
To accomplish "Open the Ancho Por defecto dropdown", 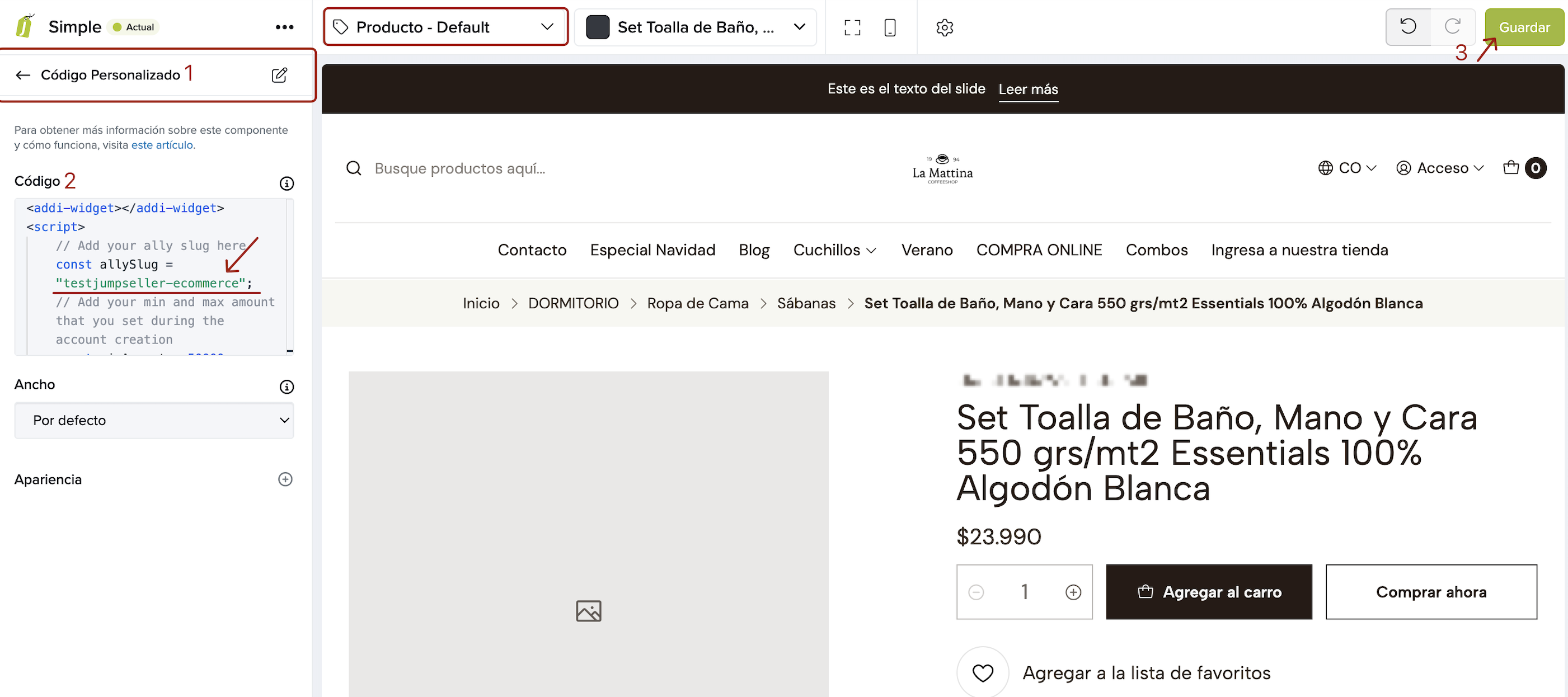I will 154,420.
